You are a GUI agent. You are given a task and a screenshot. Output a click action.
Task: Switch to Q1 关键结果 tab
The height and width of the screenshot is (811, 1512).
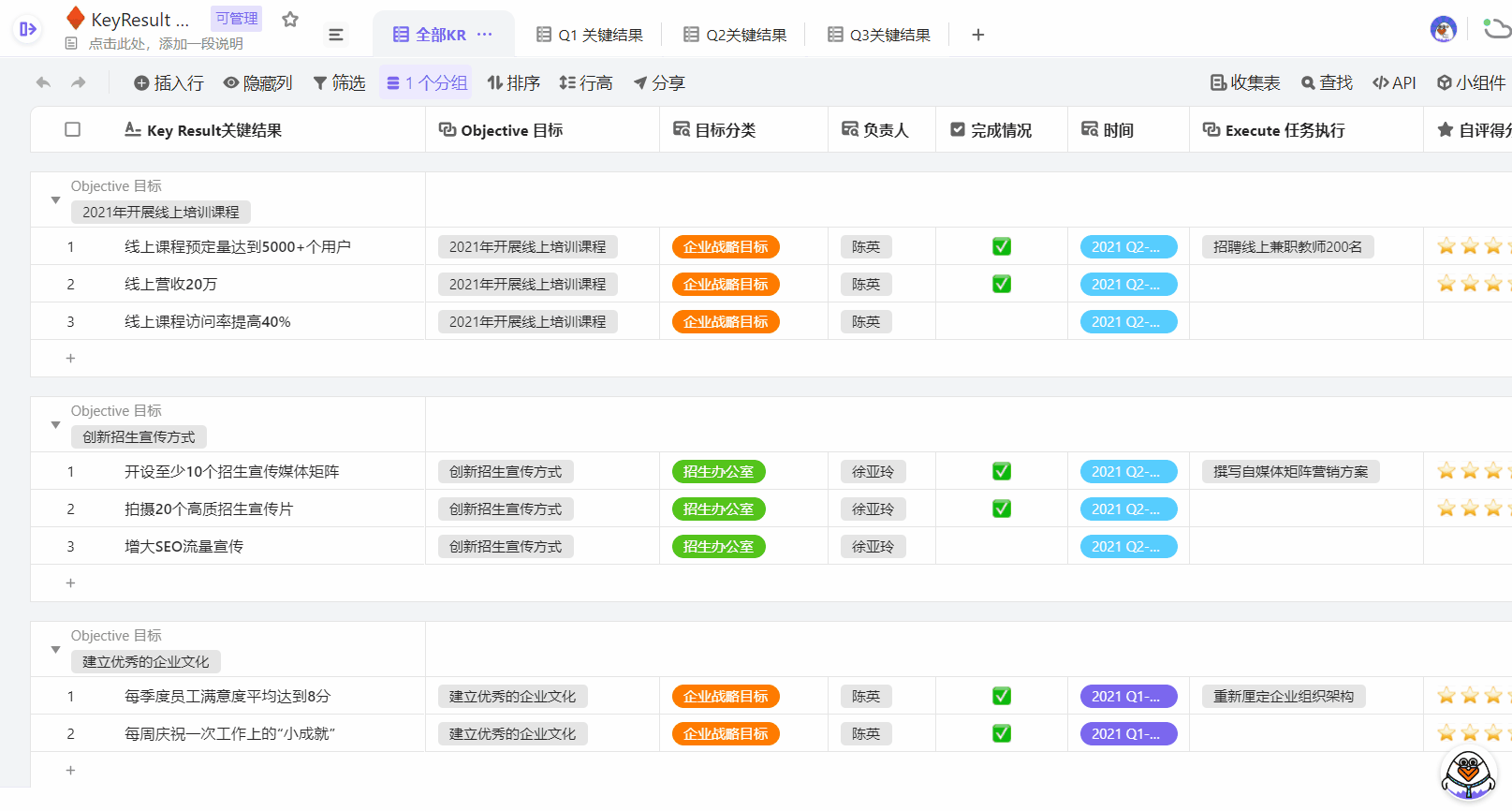point(590,35)
